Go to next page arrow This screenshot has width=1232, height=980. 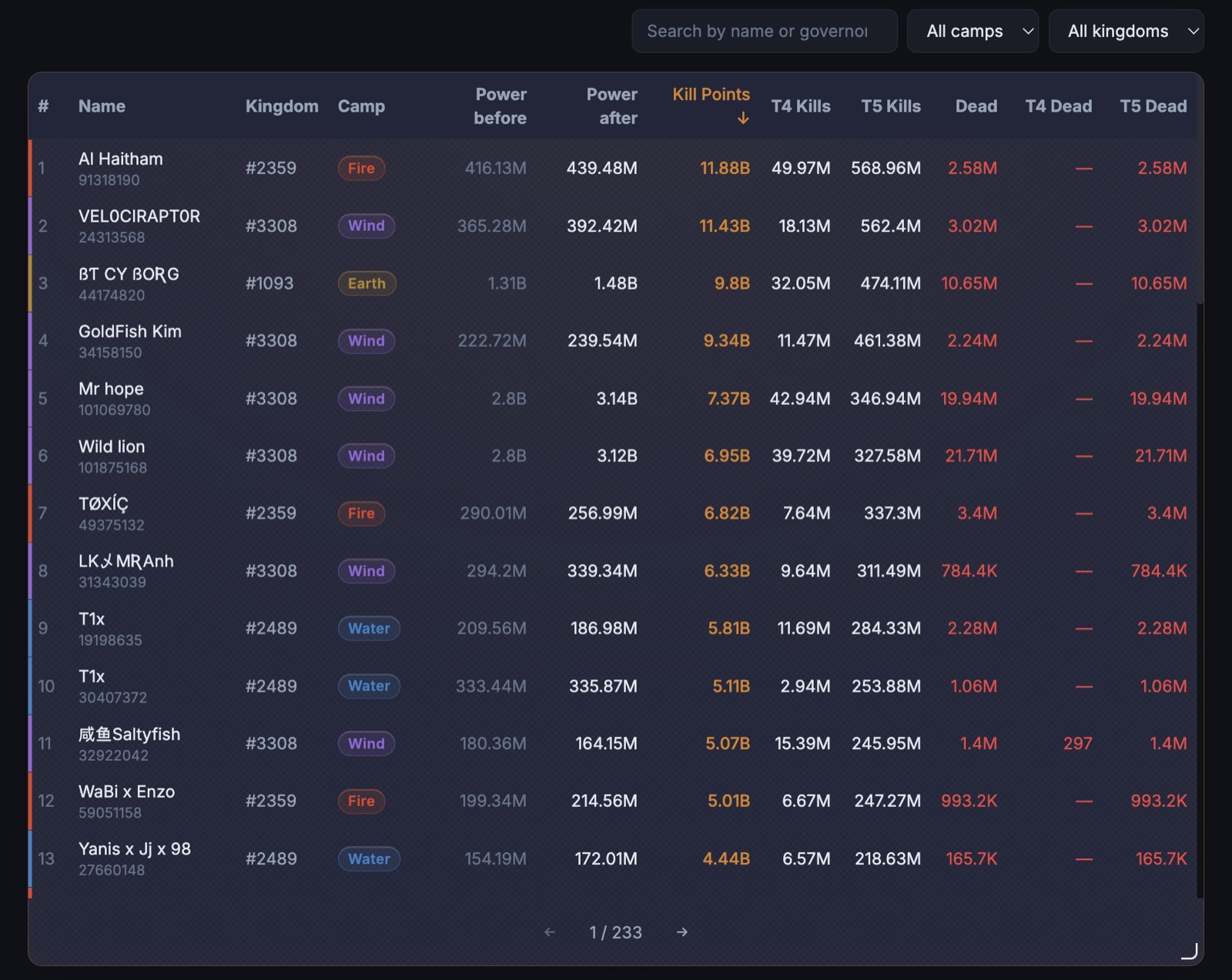[682, 932]
